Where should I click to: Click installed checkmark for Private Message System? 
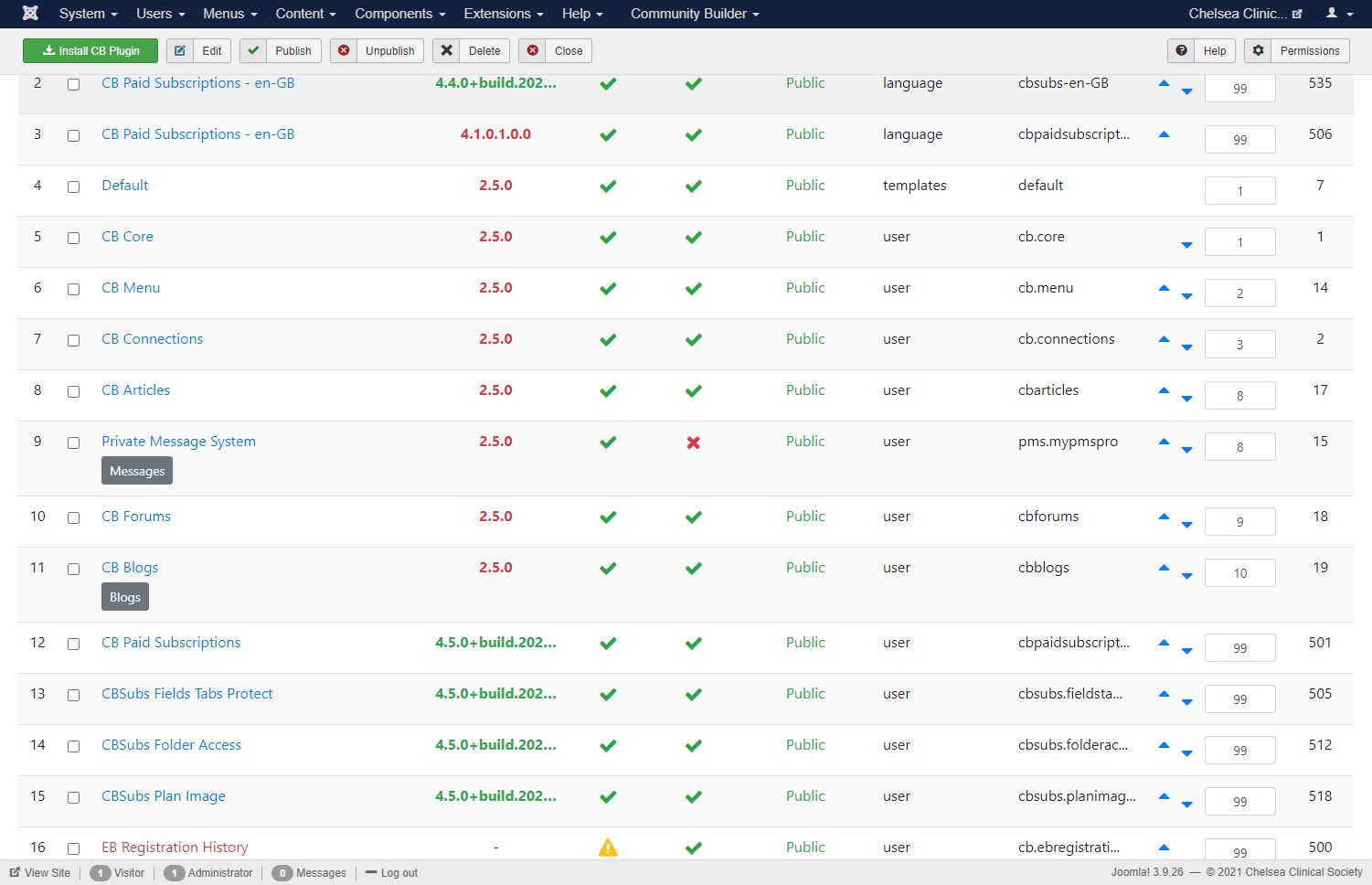click(608, 442)
